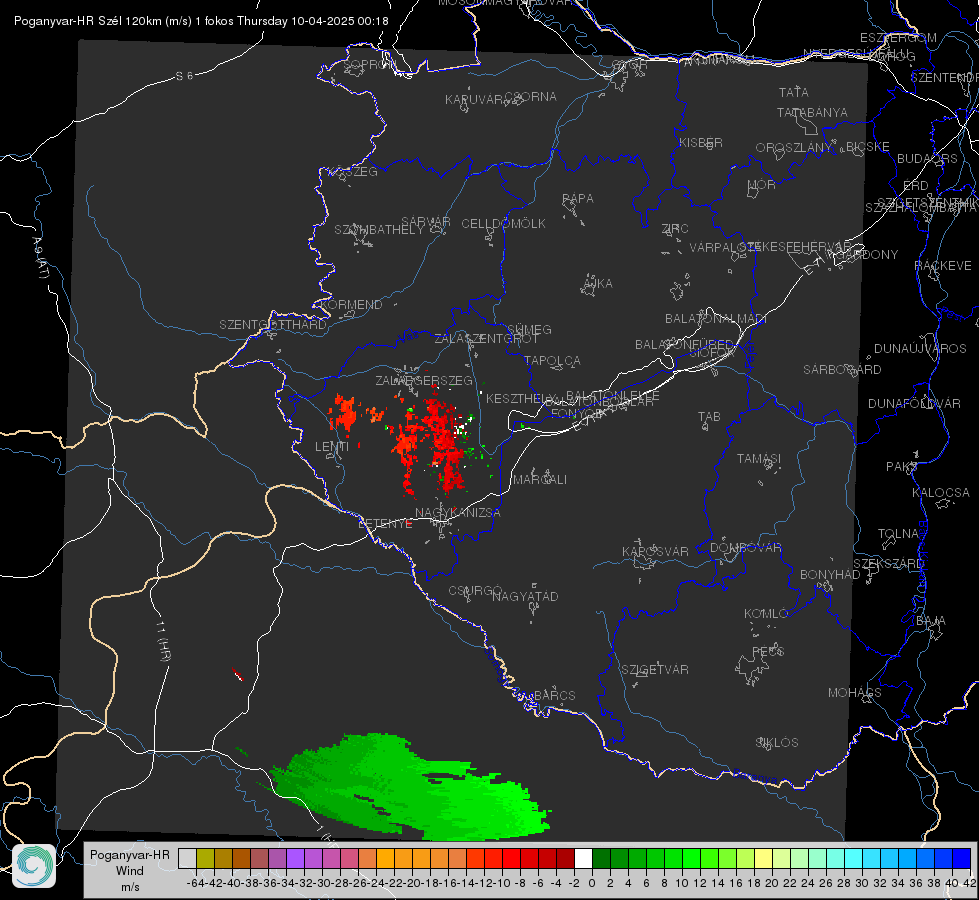Click the TAMÁSI city label
The width and height of the screenshot is (979, 900).
coord(759,458)
